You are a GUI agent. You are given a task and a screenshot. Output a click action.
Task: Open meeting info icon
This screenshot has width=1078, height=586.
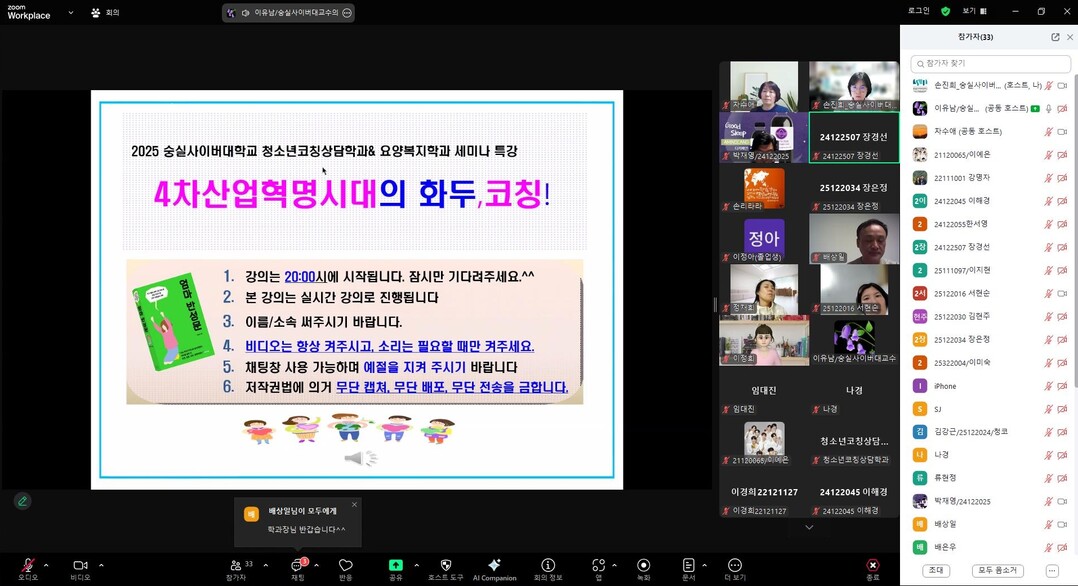coord(548,565)
